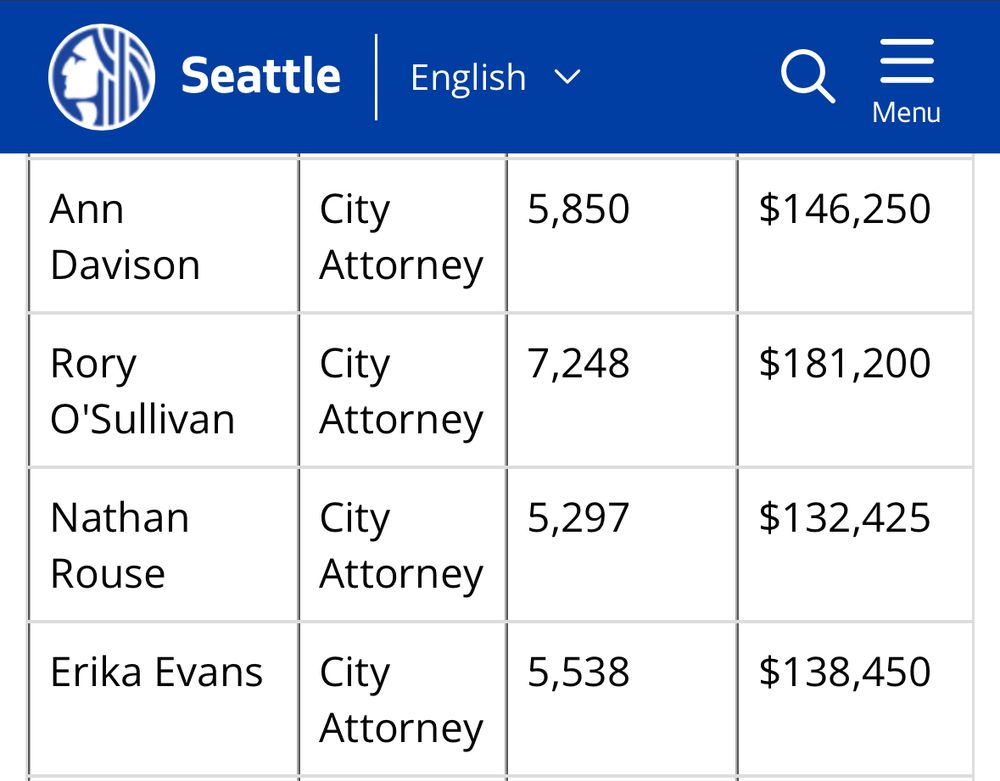Expand the English language chevron

click(567, 78)
